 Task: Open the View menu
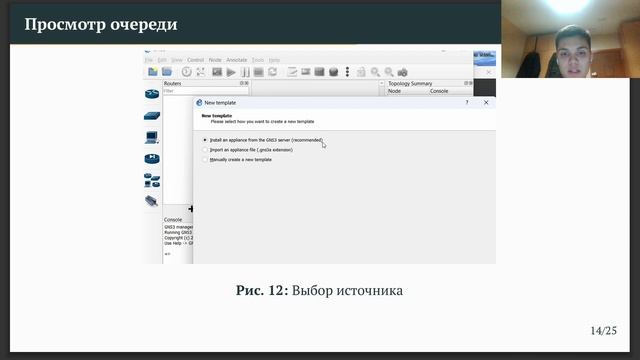(x=176, y=60)
